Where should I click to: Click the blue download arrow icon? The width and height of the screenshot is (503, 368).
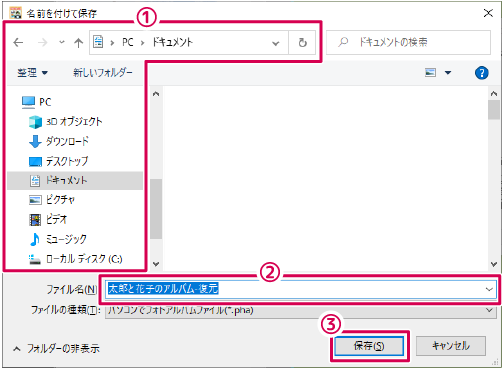click(35, 141)
